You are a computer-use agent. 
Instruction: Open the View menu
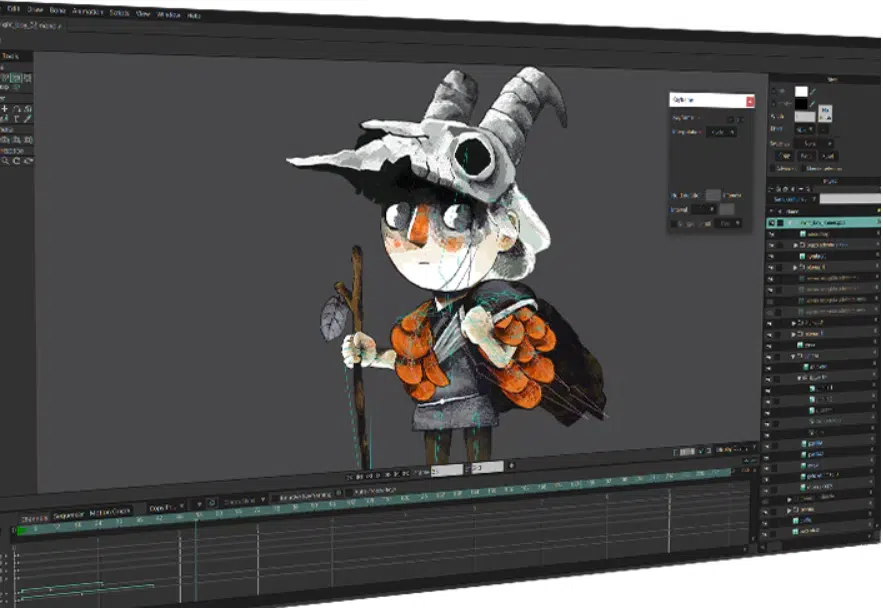coord(143,14)
